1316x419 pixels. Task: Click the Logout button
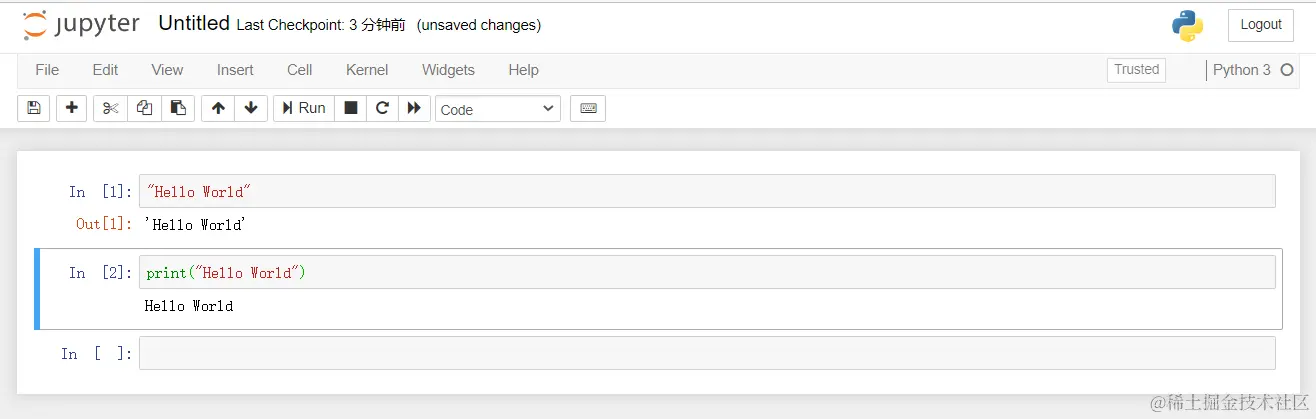click(1260, 25)
